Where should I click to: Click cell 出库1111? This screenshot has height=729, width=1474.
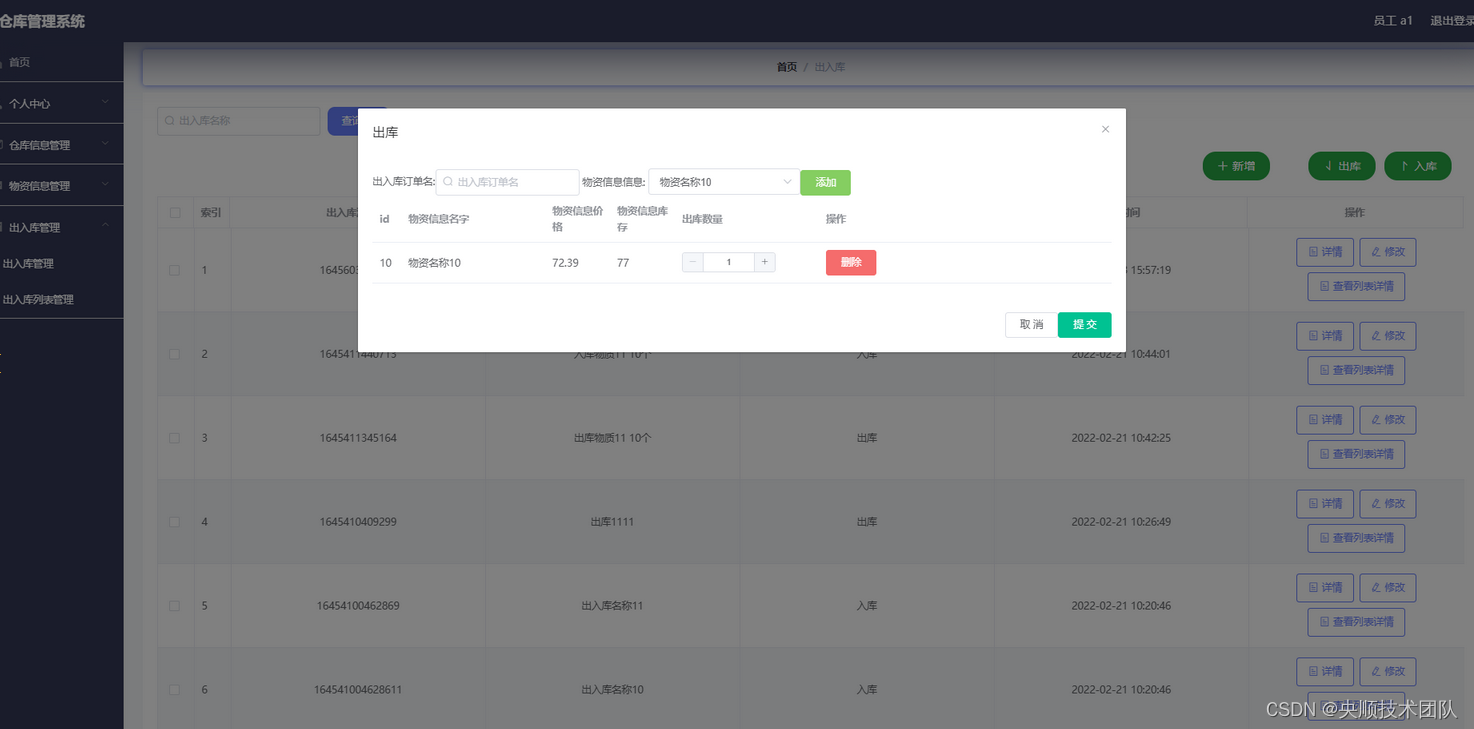(x=612, y=522)
